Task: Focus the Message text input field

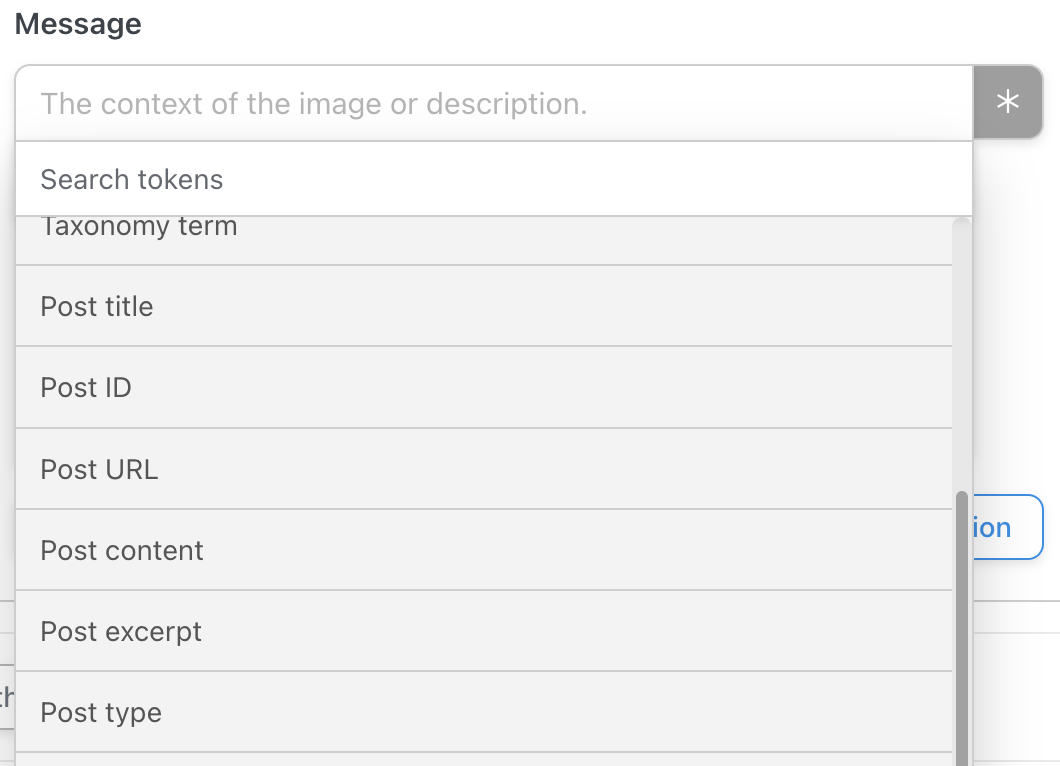Action: 494,103
